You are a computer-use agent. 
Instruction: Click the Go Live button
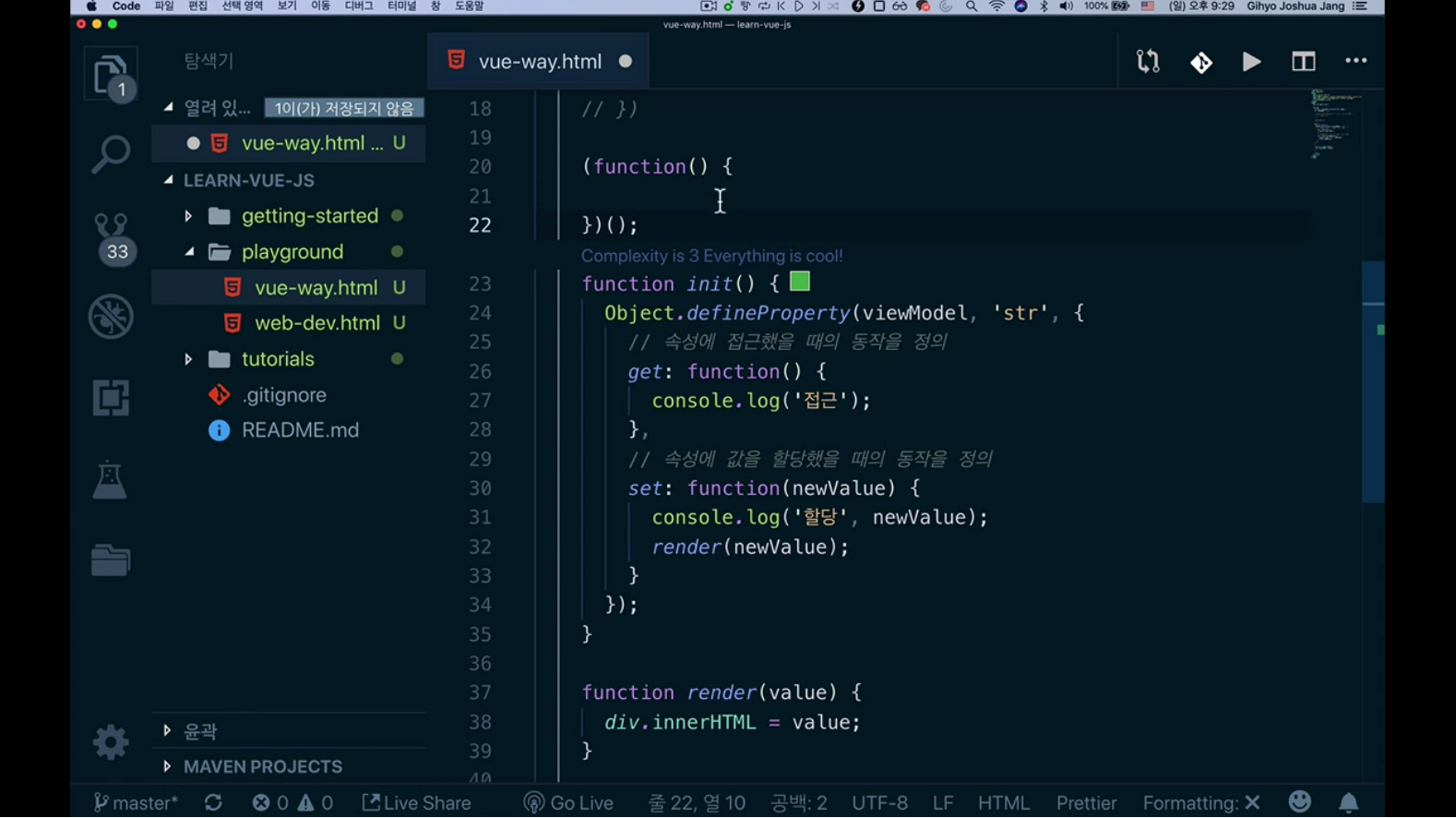click(568, 803)
